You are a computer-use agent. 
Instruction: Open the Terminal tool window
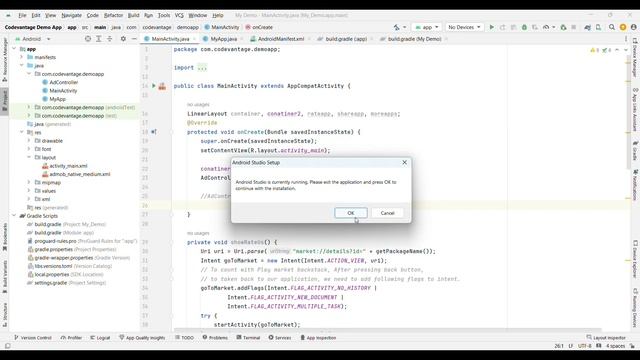click(x=248, y=338)
